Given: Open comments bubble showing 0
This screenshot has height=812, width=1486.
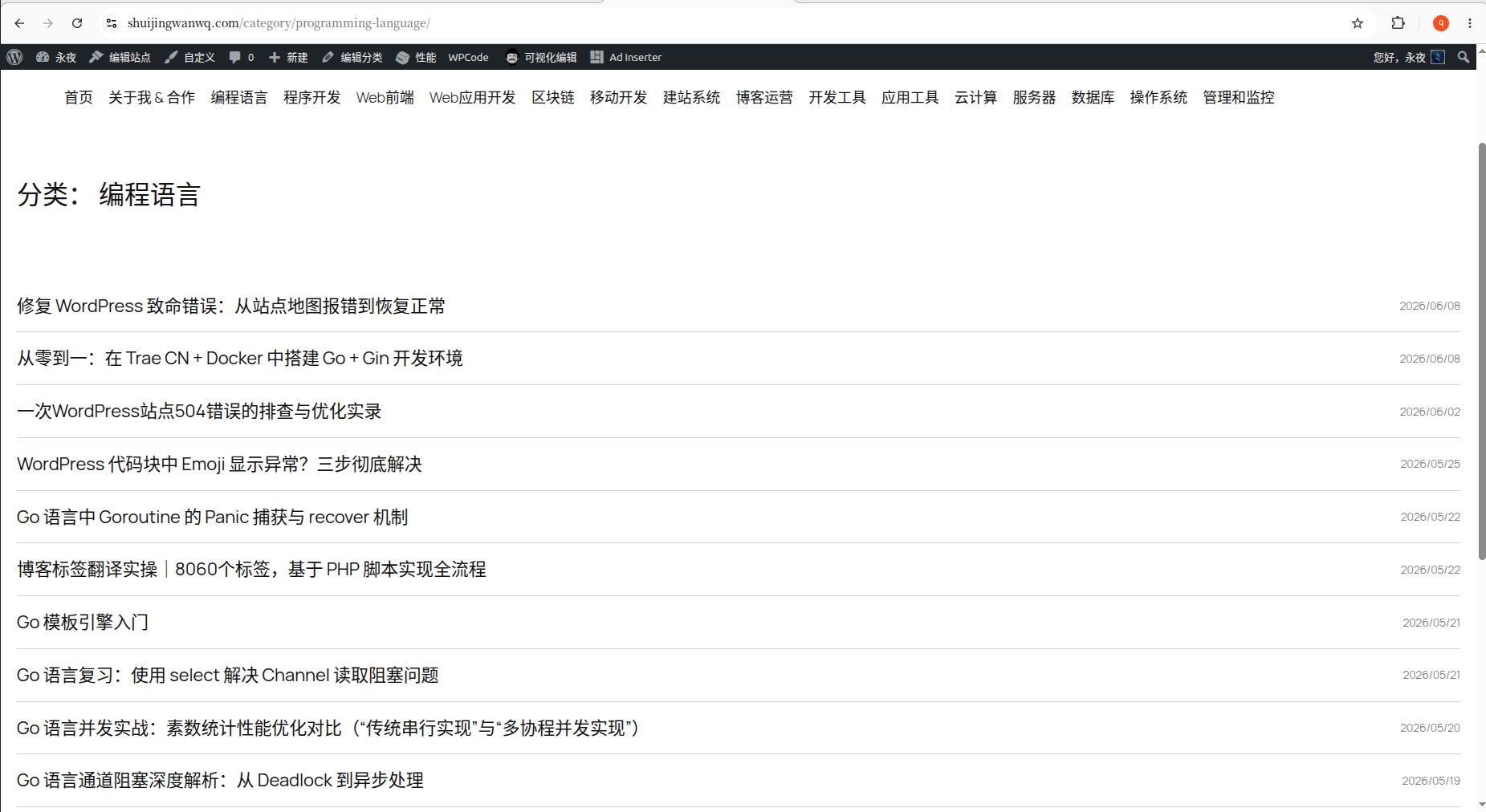Looking at the screenshot, I should click(242, 57).
